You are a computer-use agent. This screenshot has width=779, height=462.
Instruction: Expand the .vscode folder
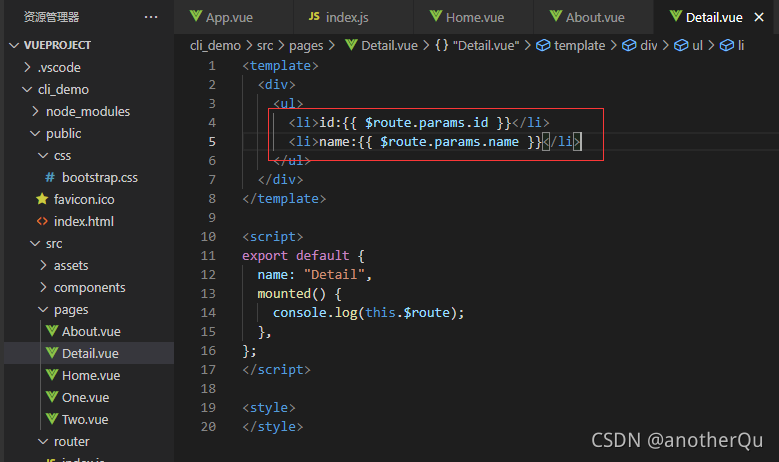coord(27,67)
